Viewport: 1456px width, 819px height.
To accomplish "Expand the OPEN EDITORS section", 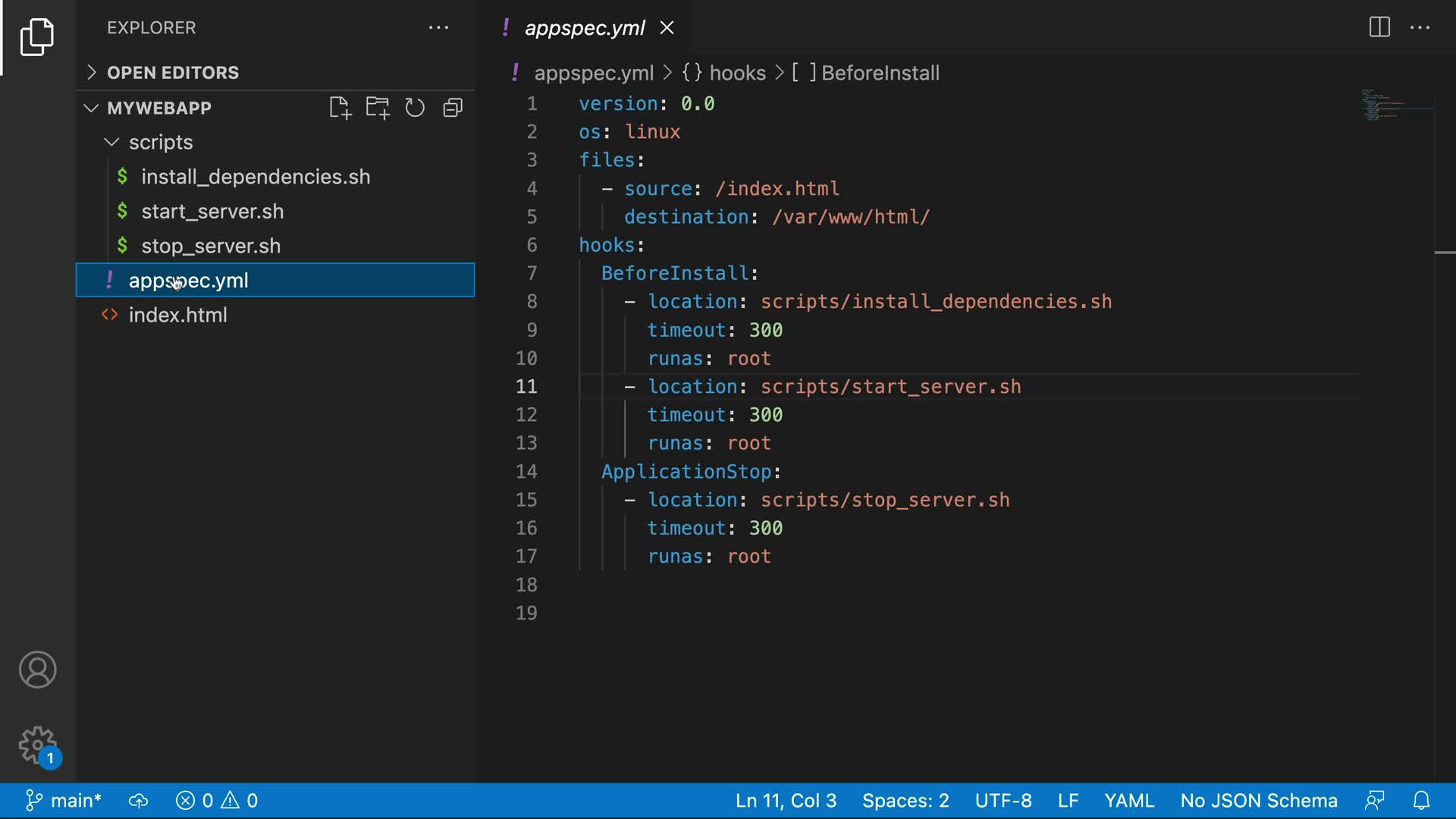I will pyautogui.click(x=173, y=73).
